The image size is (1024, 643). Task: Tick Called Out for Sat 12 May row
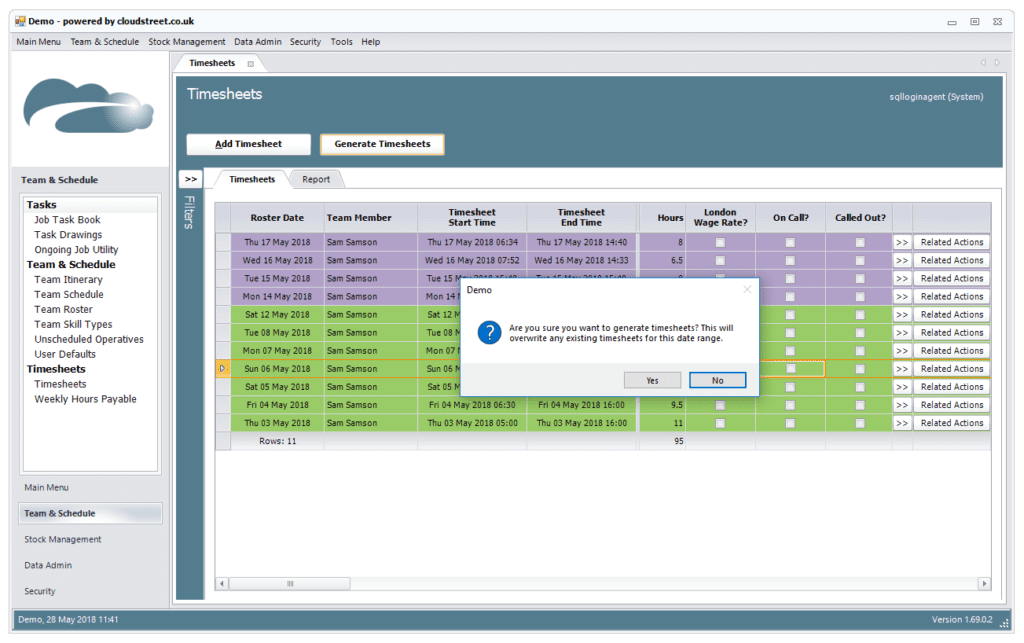tap(860, 314)
